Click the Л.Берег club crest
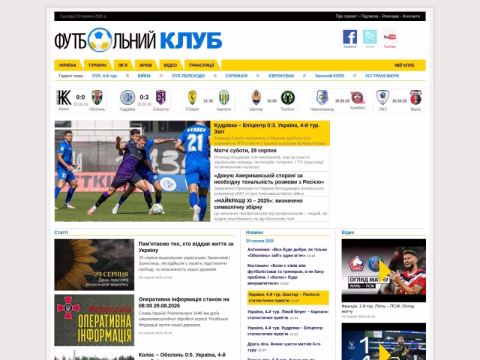Viewport: 480px width, 360px height. 192,98
